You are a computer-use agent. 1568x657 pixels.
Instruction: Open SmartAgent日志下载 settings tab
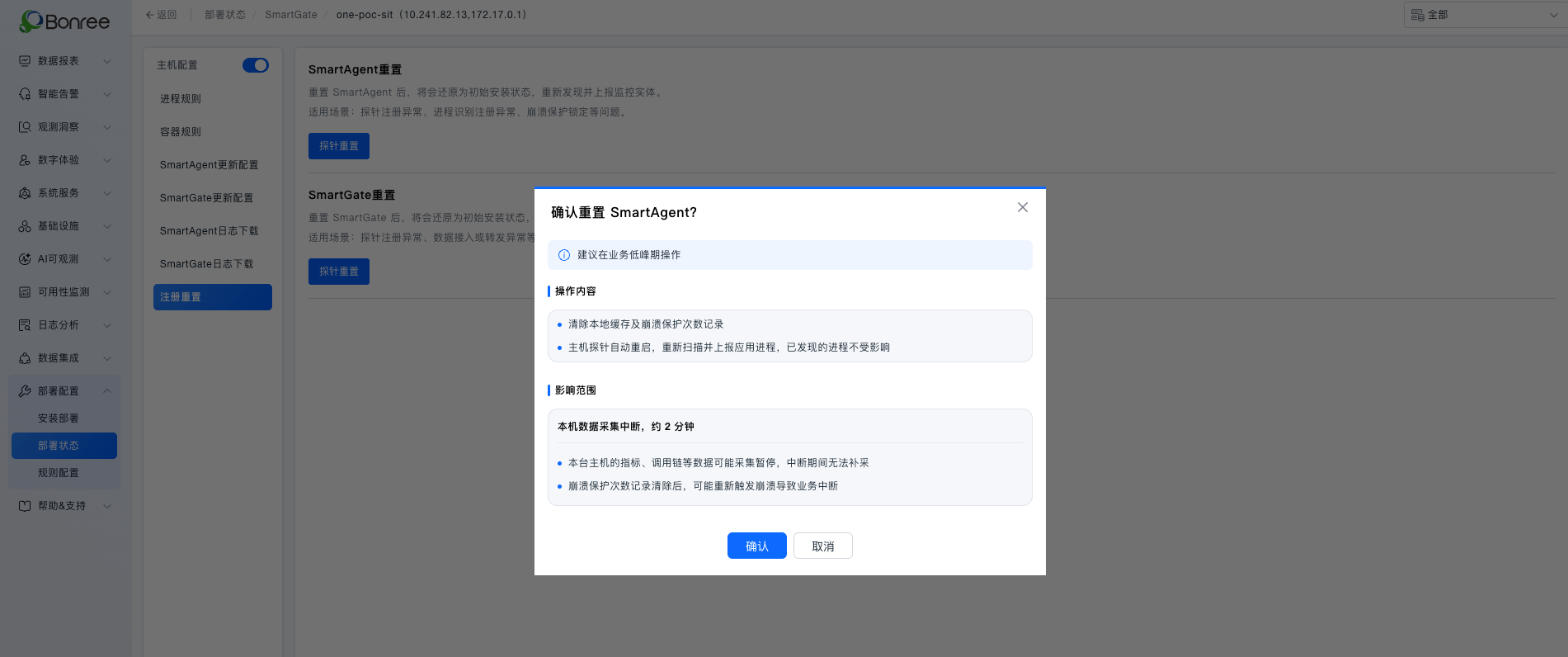(x=213, y=231)
